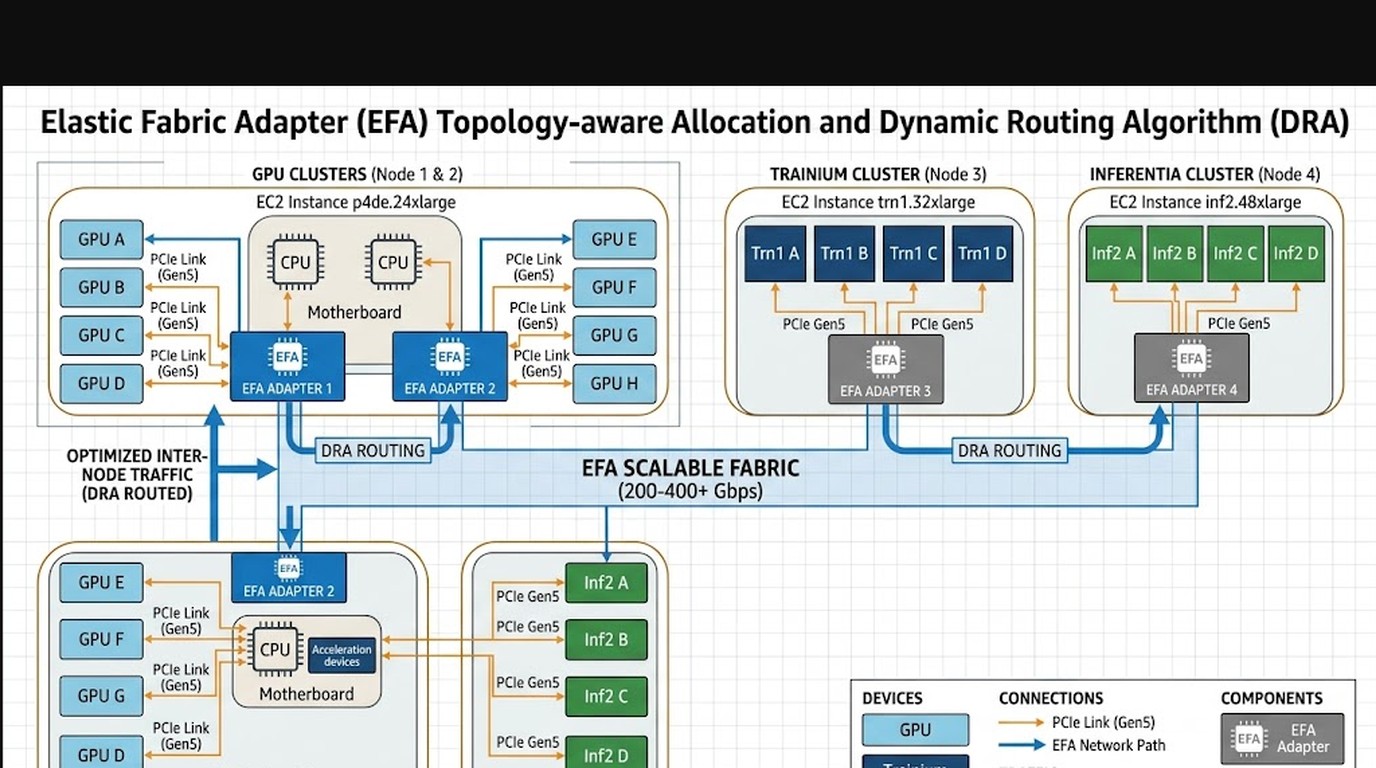The width and height of the screenshot is (1376, 768).
Task: Select Inf2 A in the Inferentia Cluster
Action: pyautogui.click(x=1113, y=254)
